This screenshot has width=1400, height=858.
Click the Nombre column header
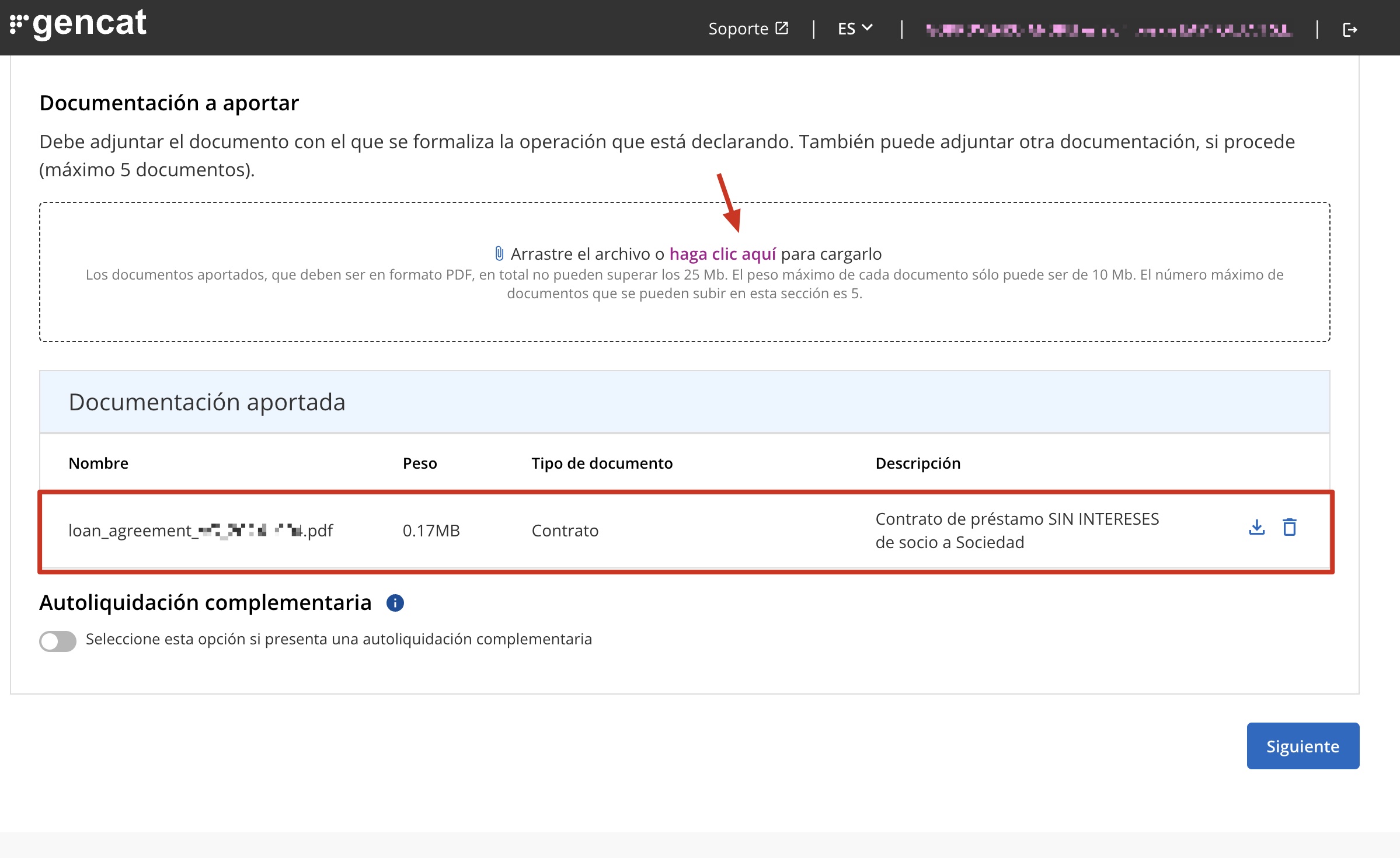(98, 463)
